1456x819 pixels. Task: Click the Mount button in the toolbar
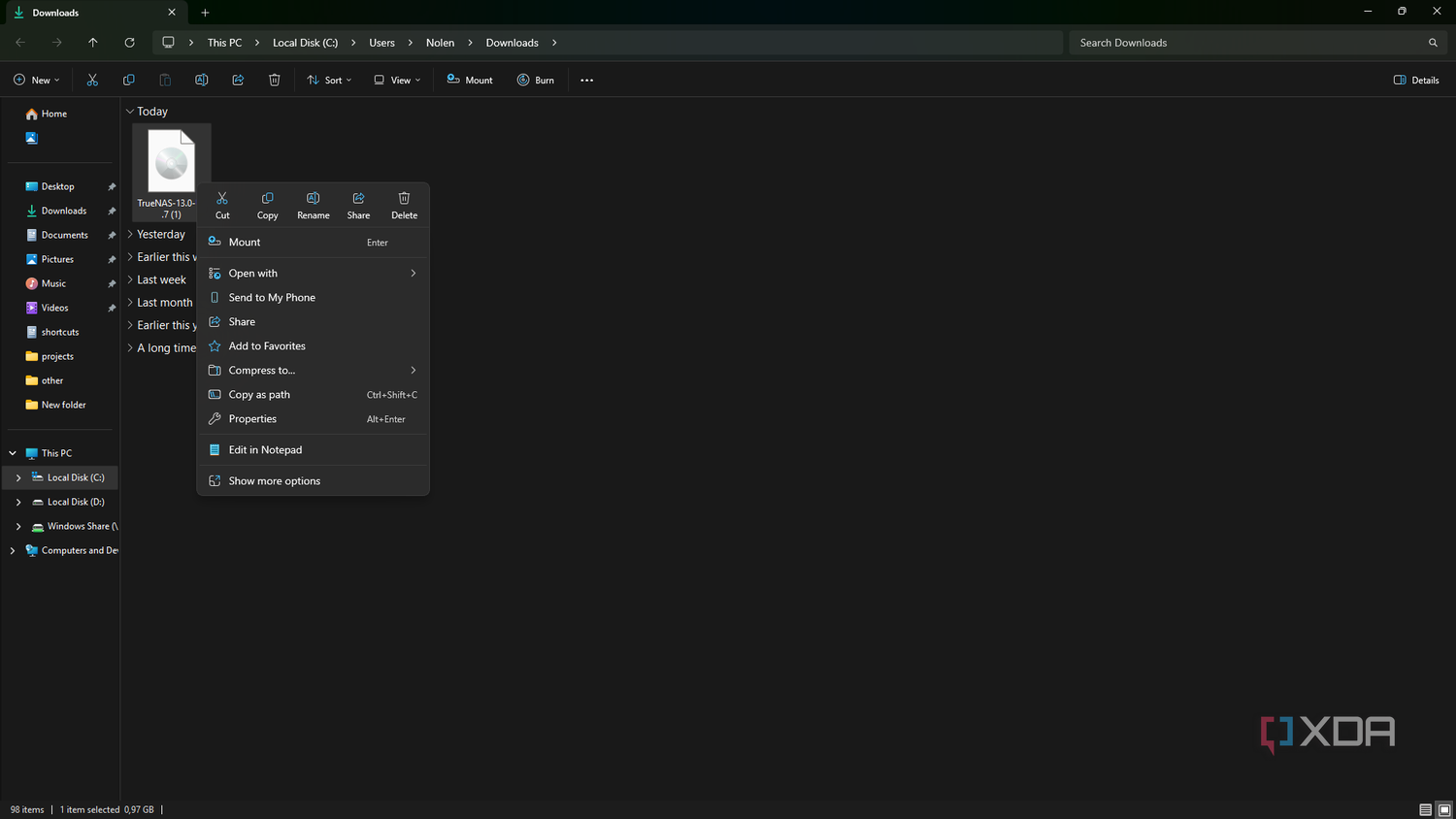(x=470, y=80)
